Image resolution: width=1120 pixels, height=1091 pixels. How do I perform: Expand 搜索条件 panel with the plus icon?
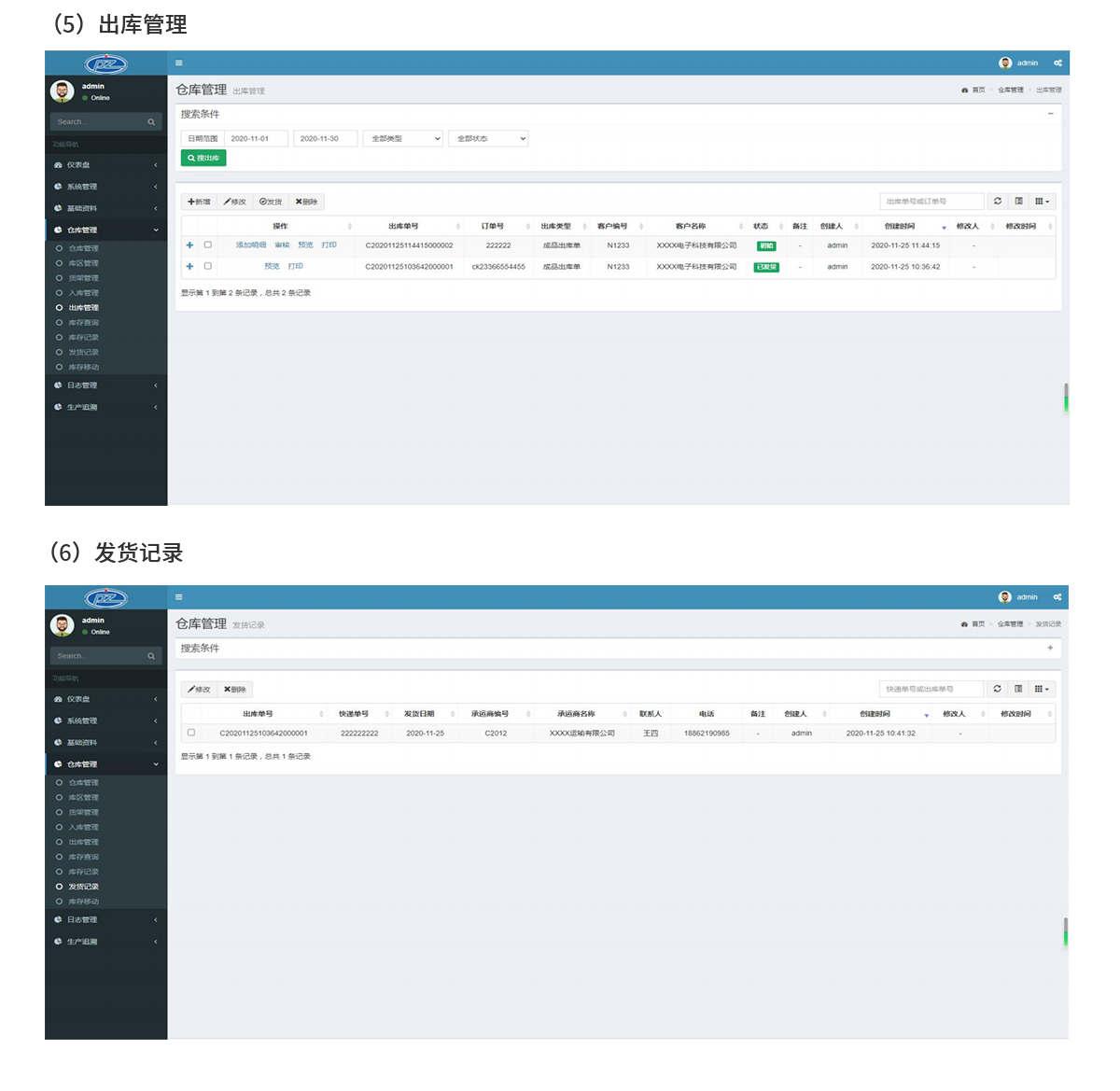point(1050,648)
